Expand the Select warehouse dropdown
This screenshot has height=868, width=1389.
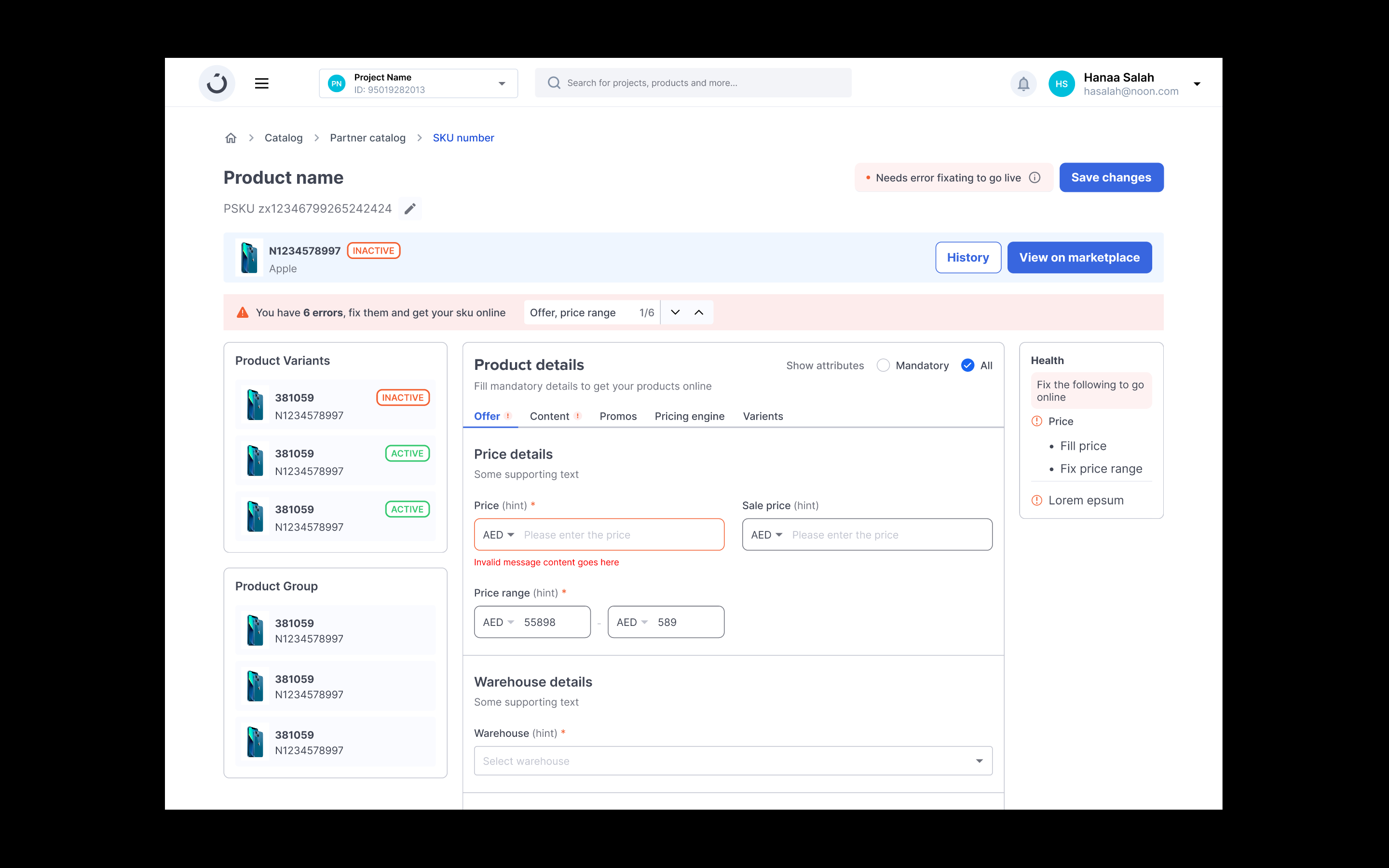733,760
